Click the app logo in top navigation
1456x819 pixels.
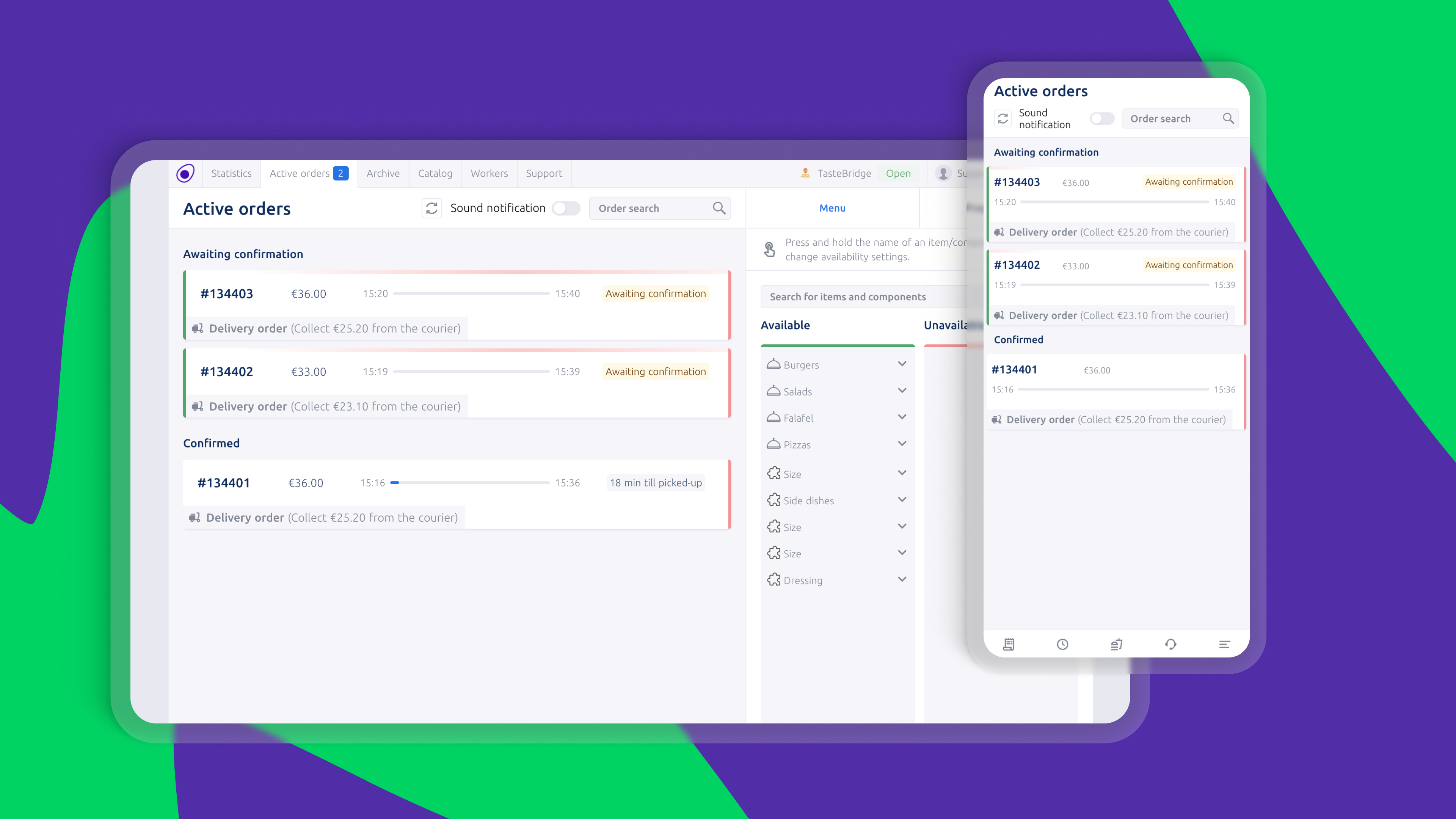pyautogui.click(x=185, y=174)
